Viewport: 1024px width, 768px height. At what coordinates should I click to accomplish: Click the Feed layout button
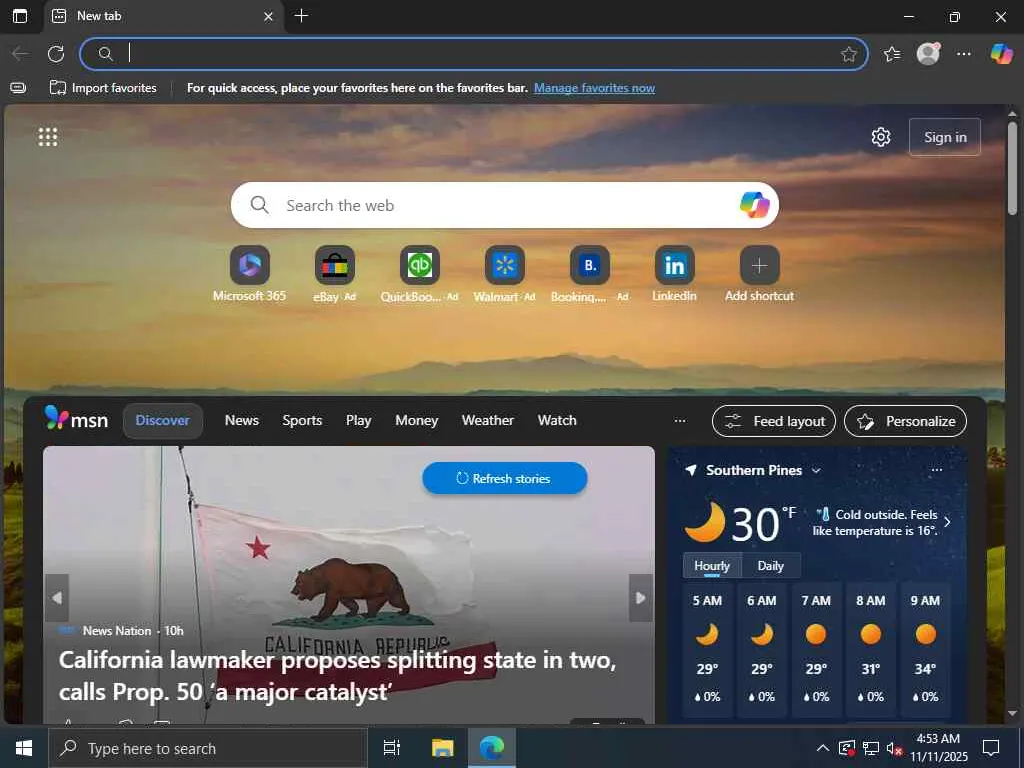[x=773, y=421]
